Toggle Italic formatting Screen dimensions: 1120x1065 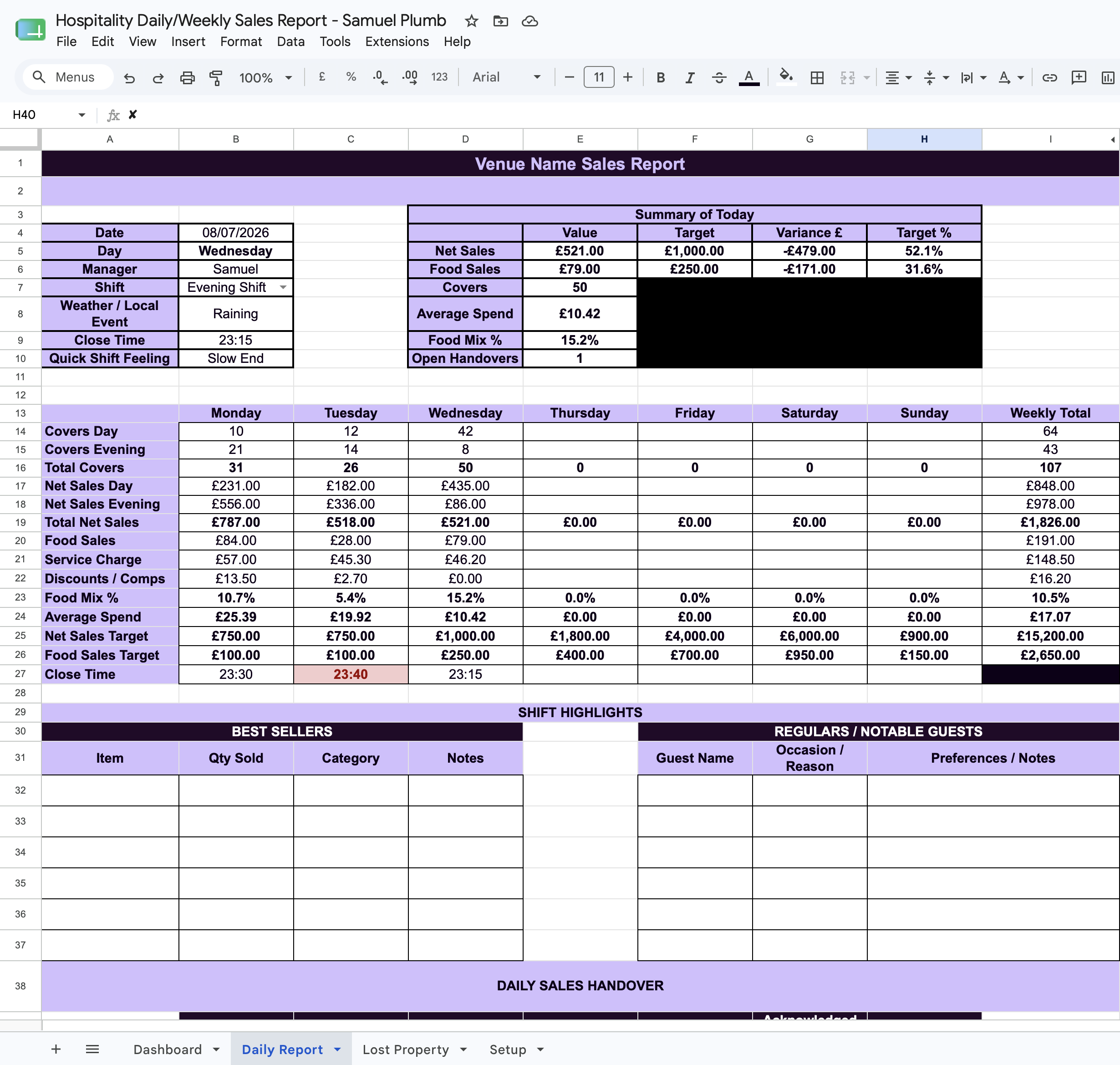[x=690, y=77]
